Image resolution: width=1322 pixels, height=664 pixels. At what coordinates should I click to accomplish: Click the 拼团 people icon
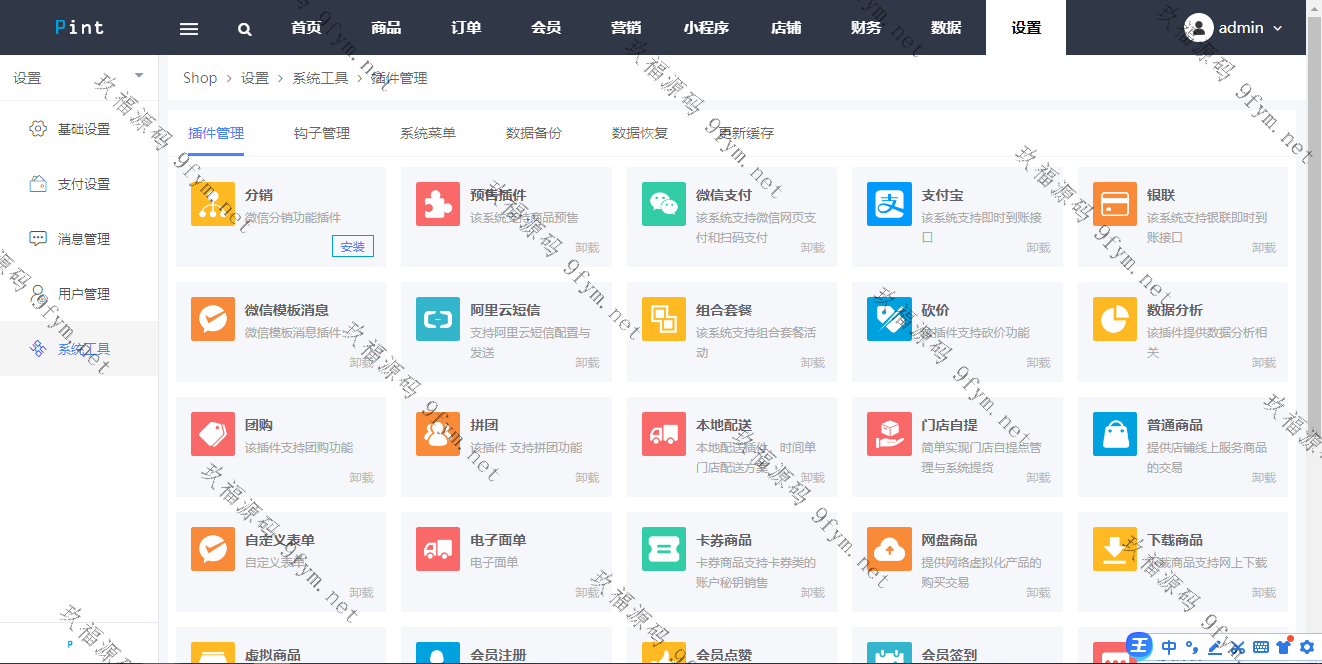click(438, 434)
